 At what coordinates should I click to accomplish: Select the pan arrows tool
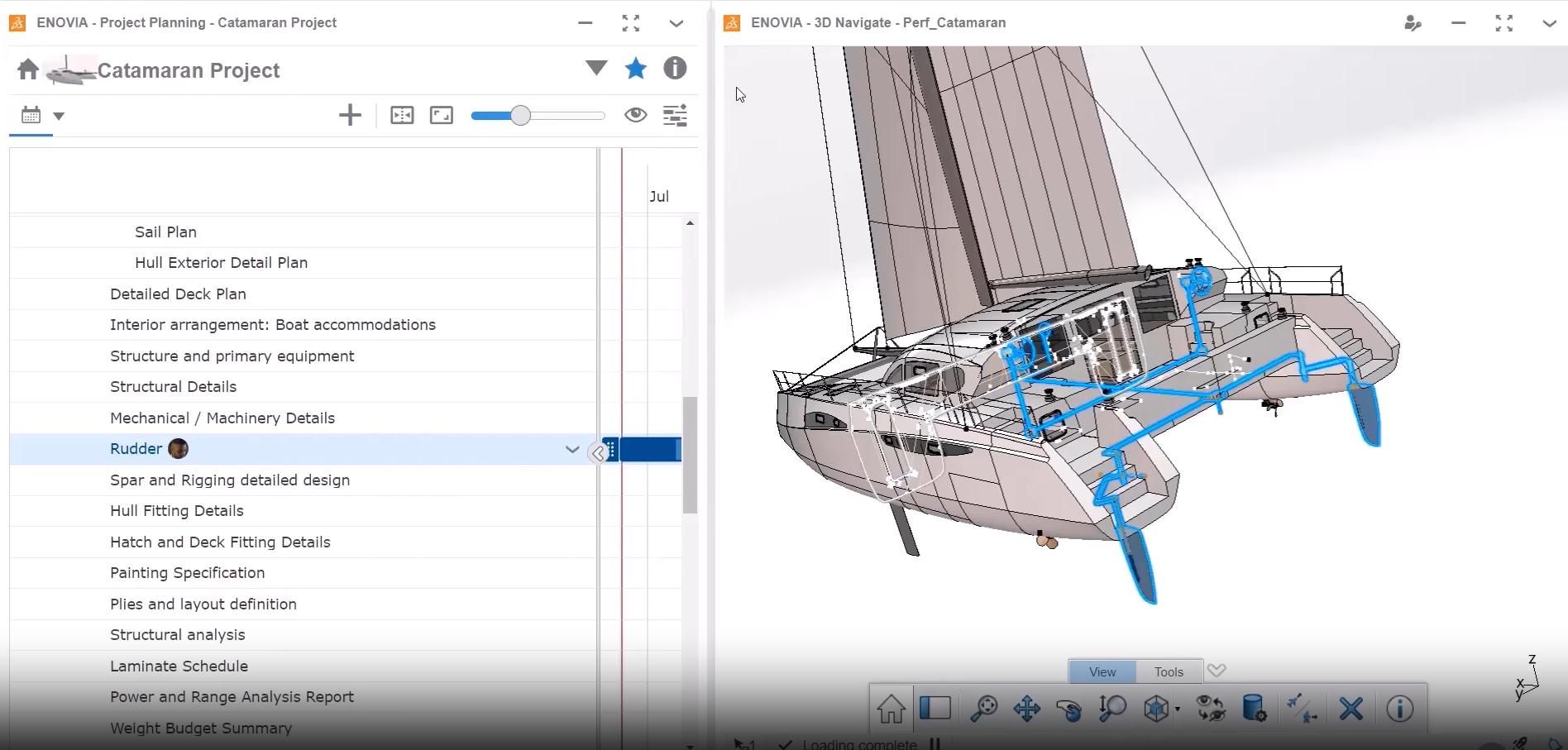(1026, 709)
